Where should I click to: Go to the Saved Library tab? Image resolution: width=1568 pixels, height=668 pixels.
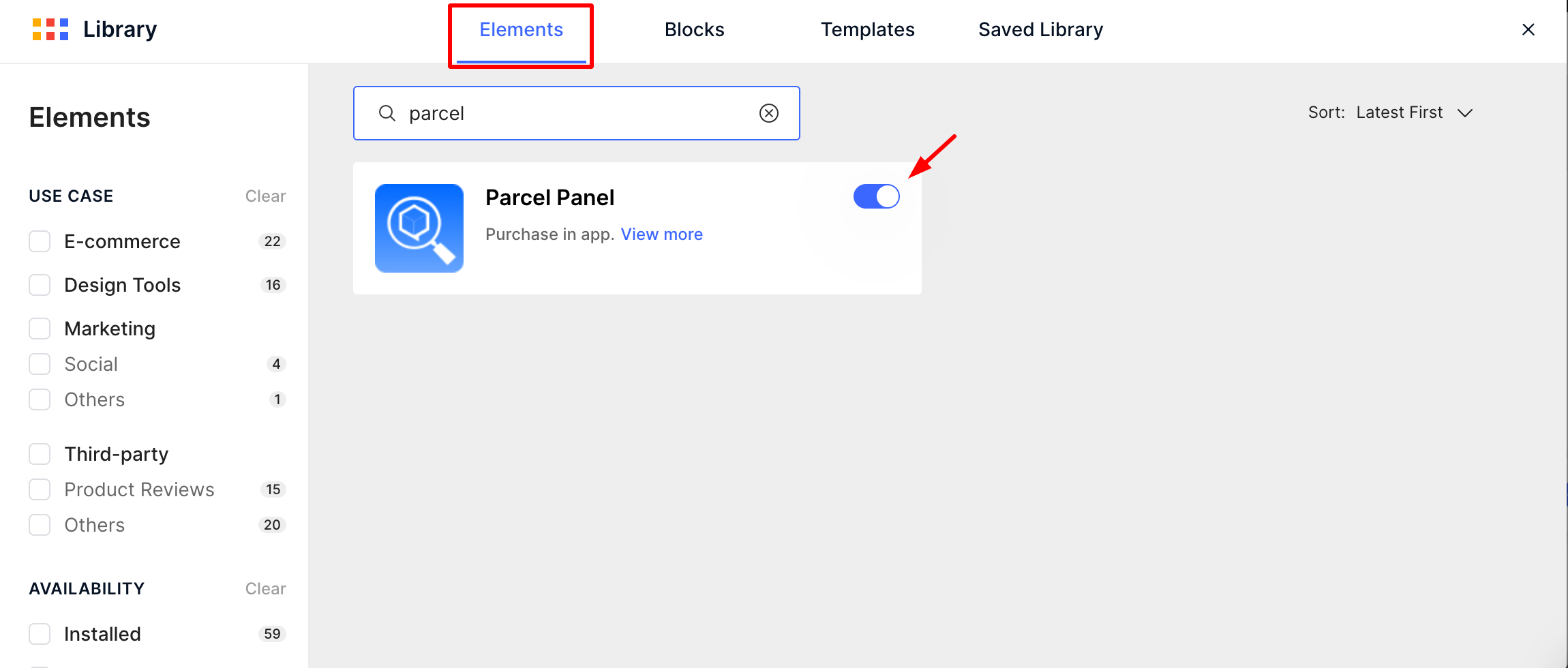(x=1040, y=30)
